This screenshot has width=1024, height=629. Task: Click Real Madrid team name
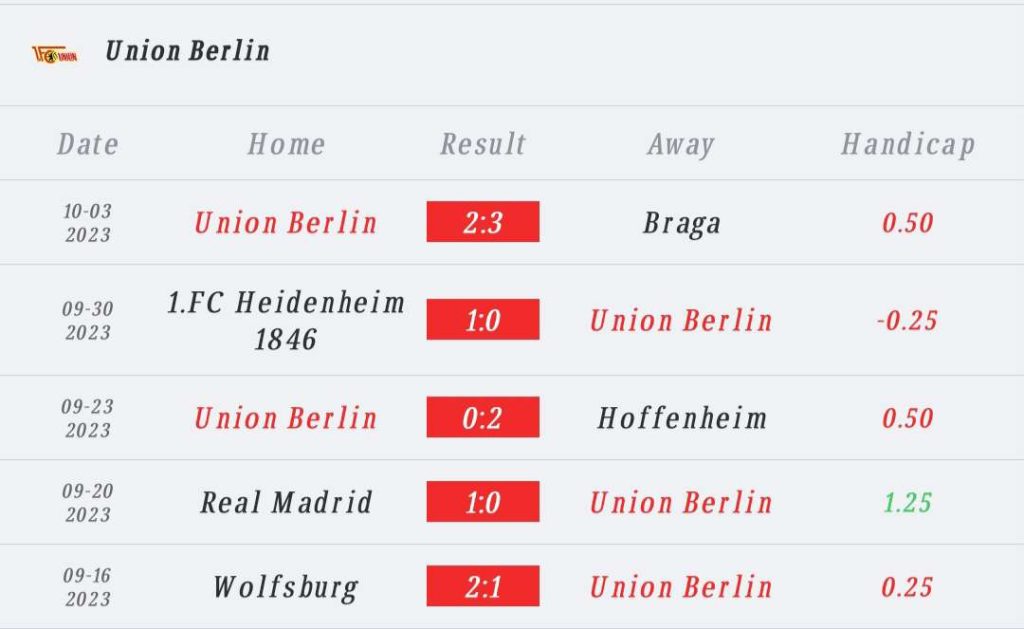pos(286,502)
